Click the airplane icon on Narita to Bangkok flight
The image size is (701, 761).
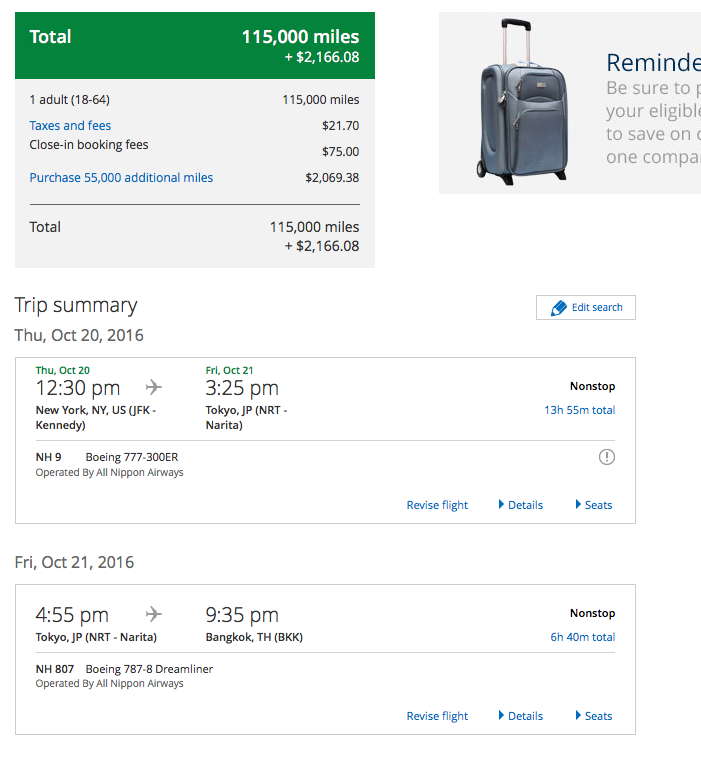click(153, 614)
